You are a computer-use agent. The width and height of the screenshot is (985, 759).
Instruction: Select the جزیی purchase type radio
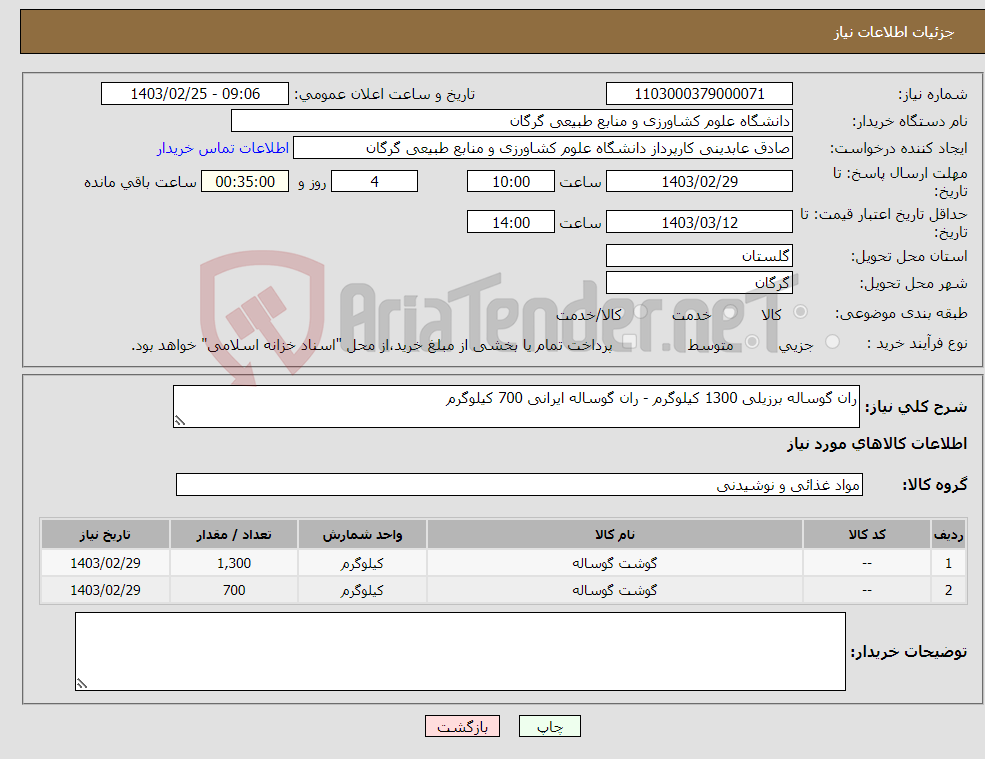[832, 342]
